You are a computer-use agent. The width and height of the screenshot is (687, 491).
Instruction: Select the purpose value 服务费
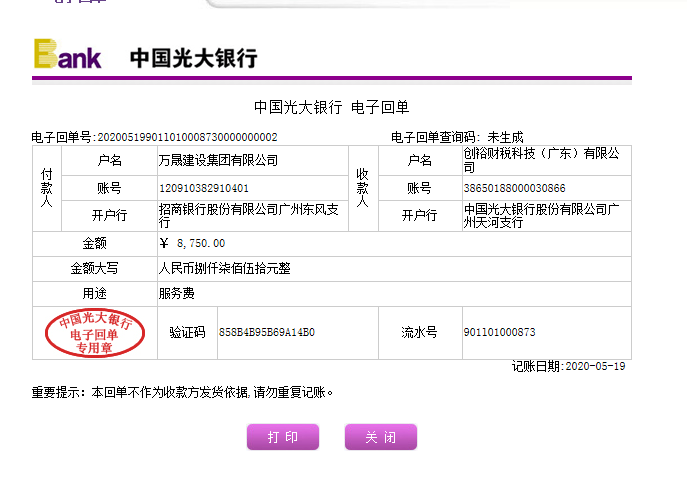click(177, 293)
